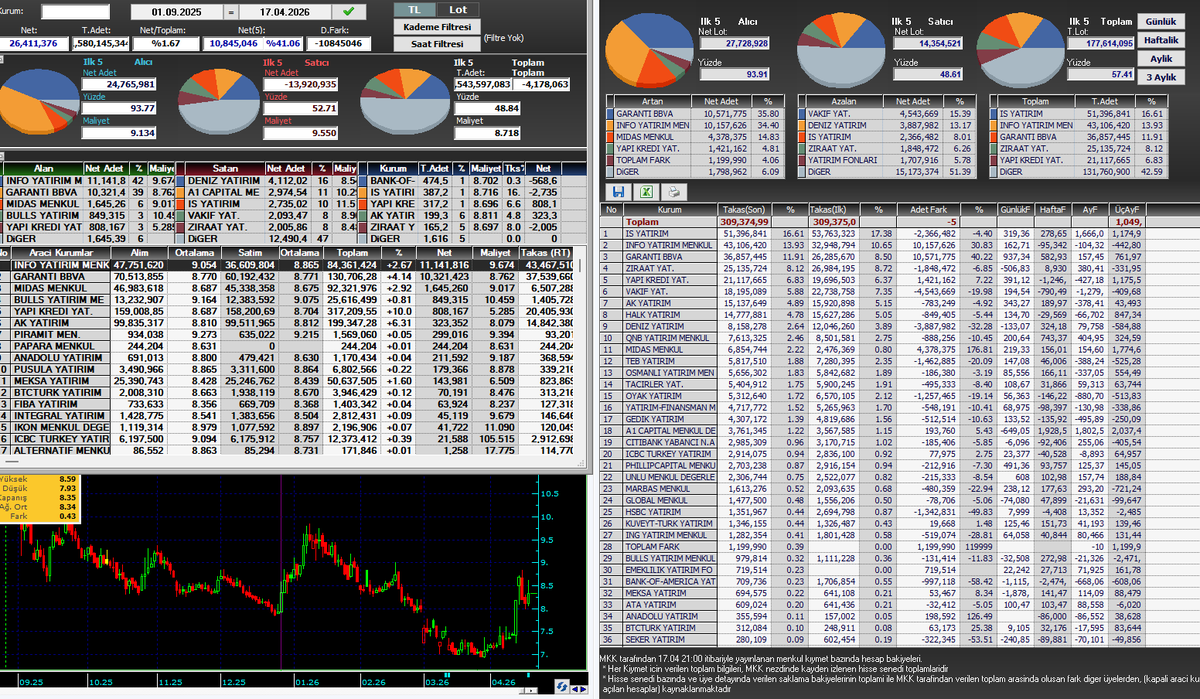
Task: Select the Günlük period button
Action: click(x=1160, y=21)
